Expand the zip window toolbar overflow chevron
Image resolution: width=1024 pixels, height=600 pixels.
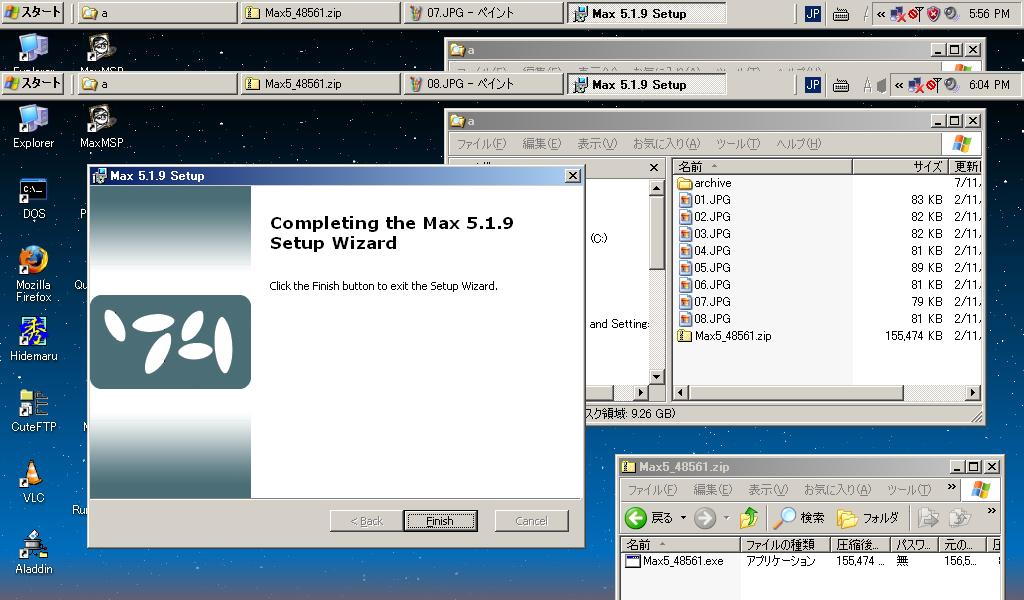(991, 511)
